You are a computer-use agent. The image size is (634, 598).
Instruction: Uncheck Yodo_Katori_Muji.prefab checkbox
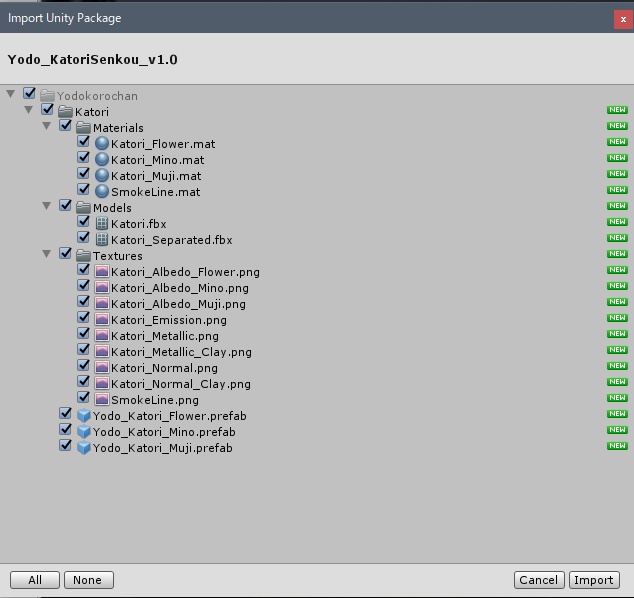(x=65, y=446)
